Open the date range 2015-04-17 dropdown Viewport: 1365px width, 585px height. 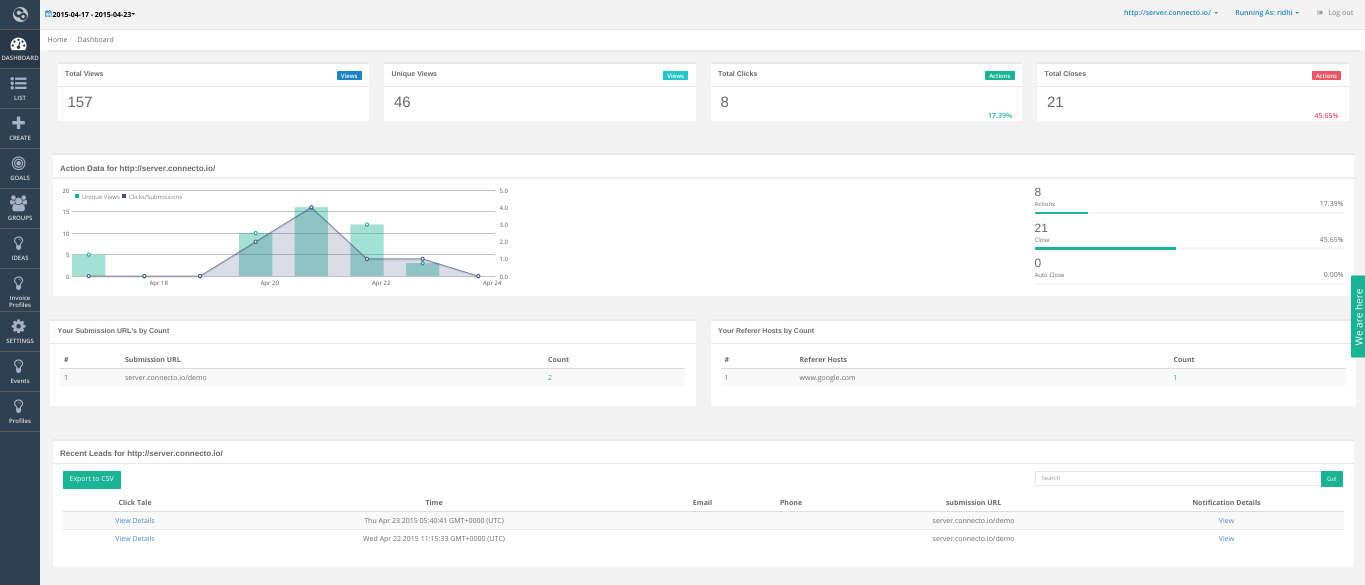[94, 14]
